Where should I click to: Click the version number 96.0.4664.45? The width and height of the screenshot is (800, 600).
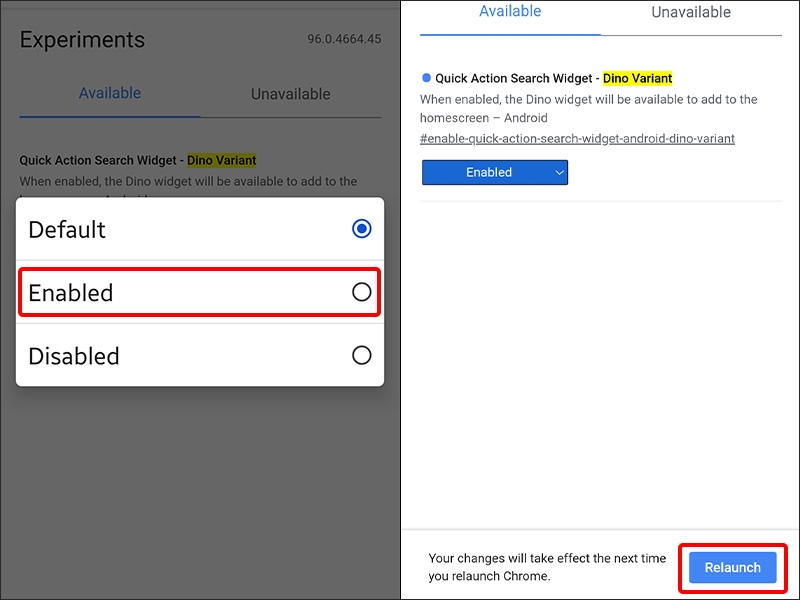[x=344, y=40]
